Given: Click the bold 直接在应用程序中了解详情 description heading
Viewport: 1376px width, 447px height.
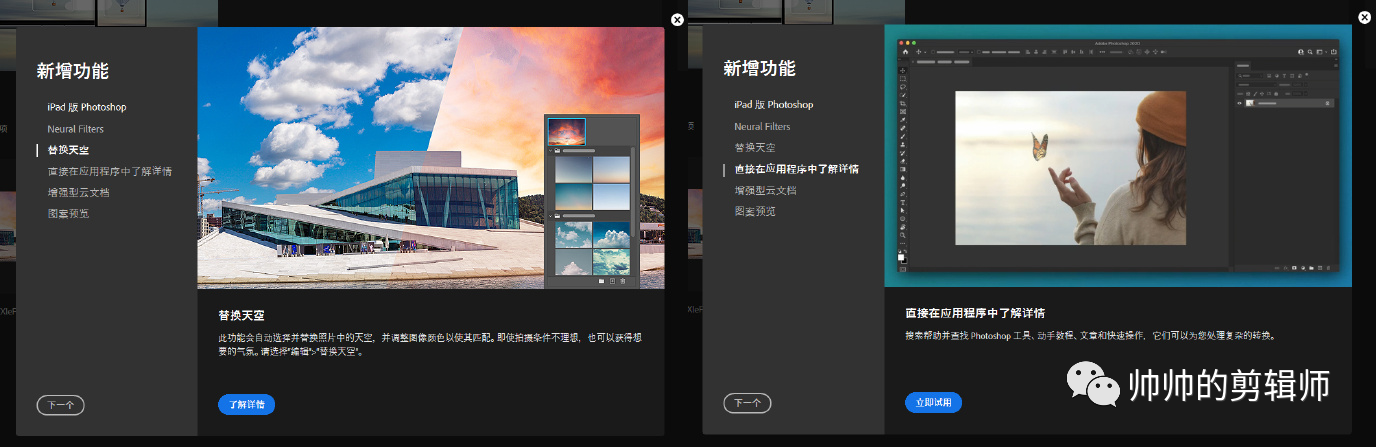Looking at the screenshot, I should point(975,313).
